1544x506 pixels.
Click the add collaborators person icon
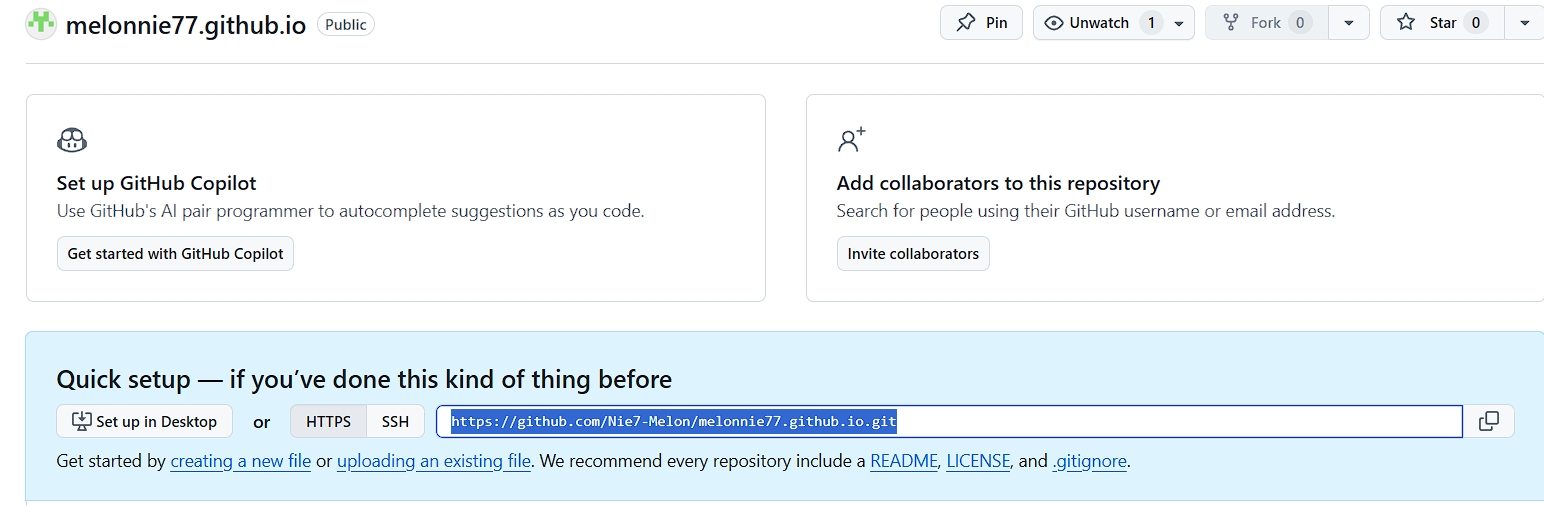851,140
